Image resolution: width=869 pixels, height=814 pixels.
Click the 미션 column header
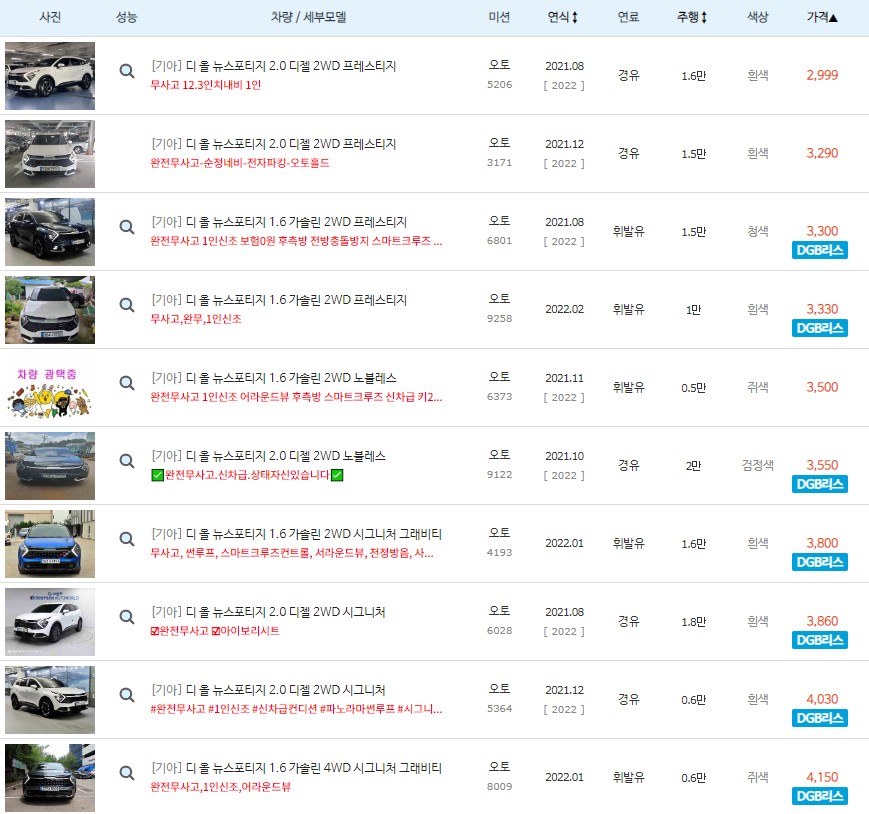pyautogui.click(x=499, y=17)
